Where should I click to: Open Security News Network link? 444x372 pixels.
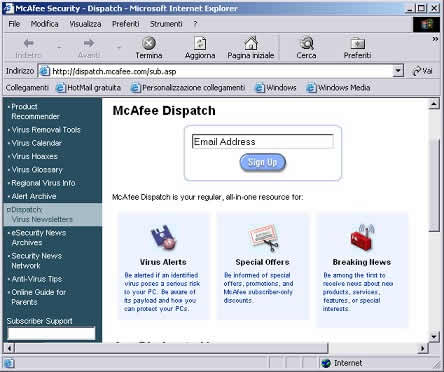coord(36,261)
